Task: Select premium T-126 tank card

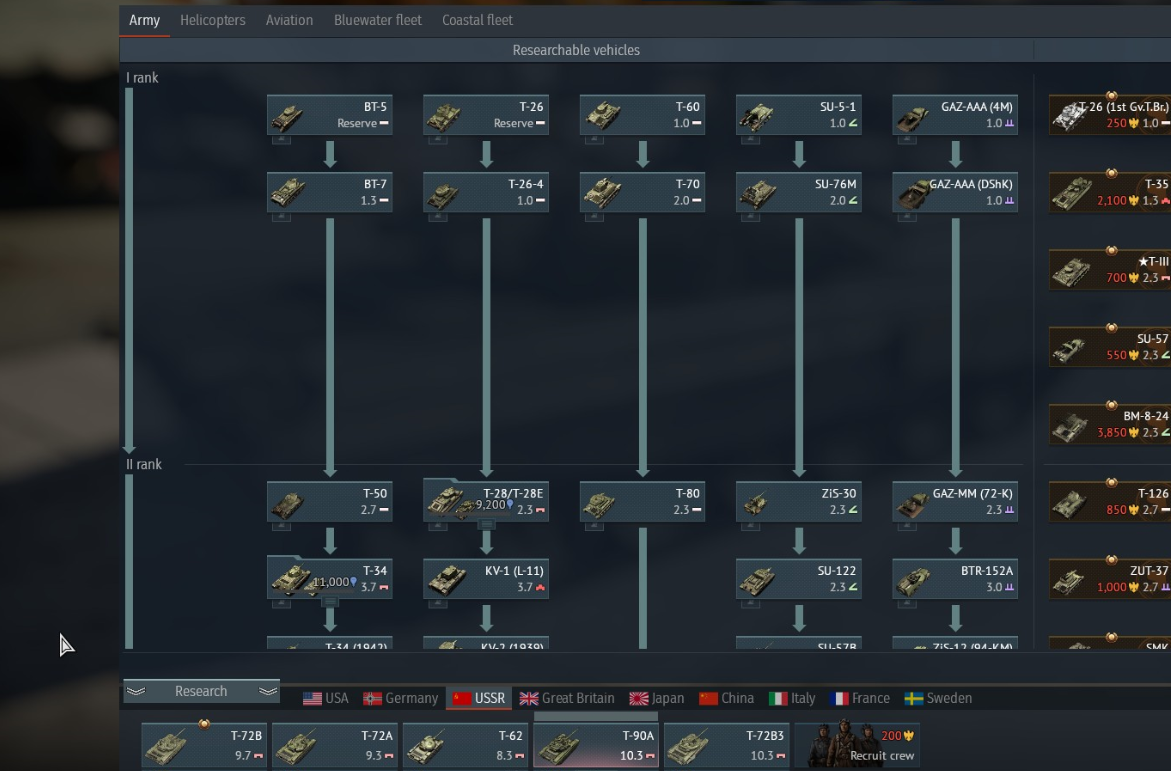Action: 1110,501
